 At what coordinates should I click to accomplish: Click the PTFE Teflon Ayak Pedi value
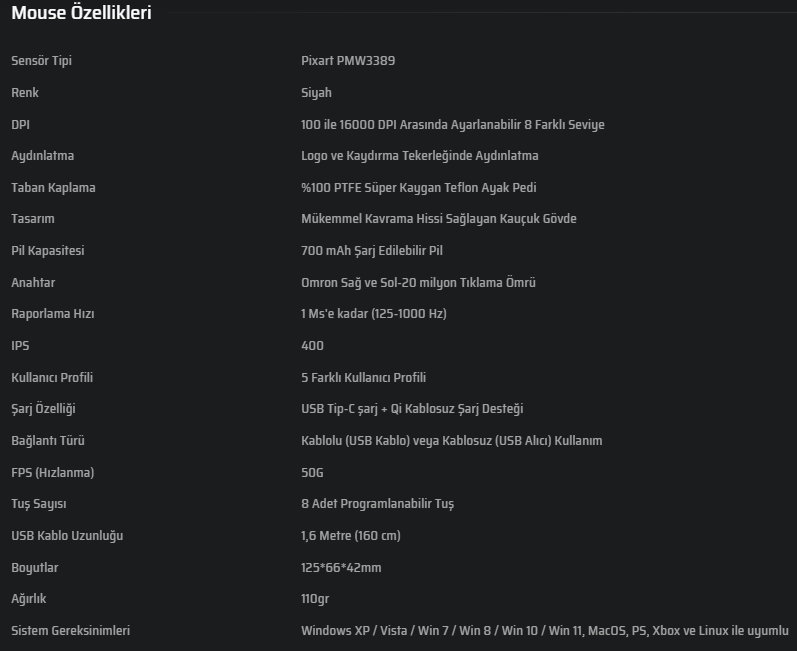[419, 188]
